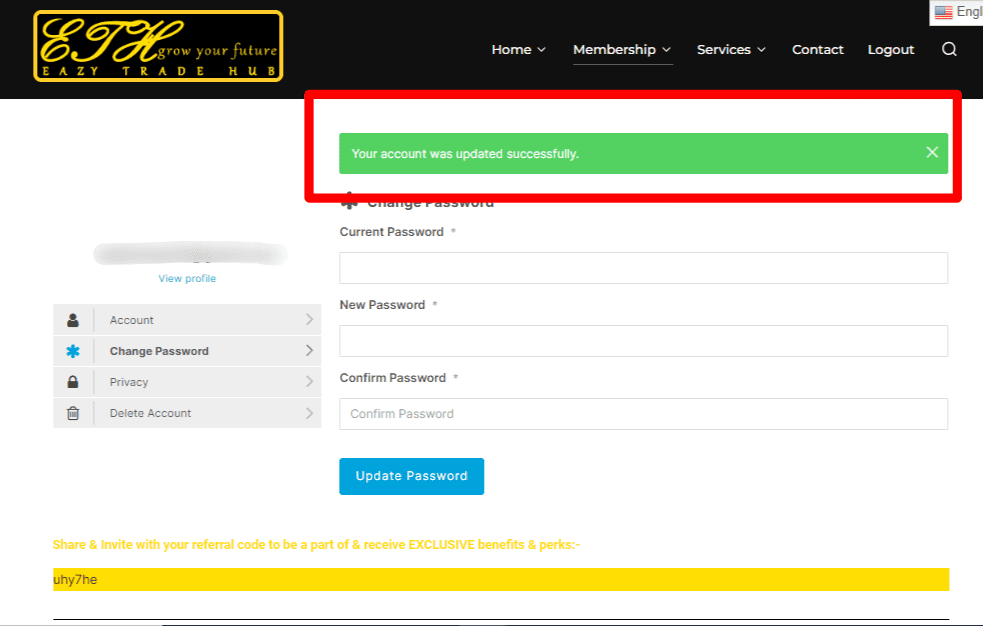Click the Change Password asterisk icon
Image resolution: width=983 pixels, height=626 pixels.
pyautogui.click(x=73, y=351)
